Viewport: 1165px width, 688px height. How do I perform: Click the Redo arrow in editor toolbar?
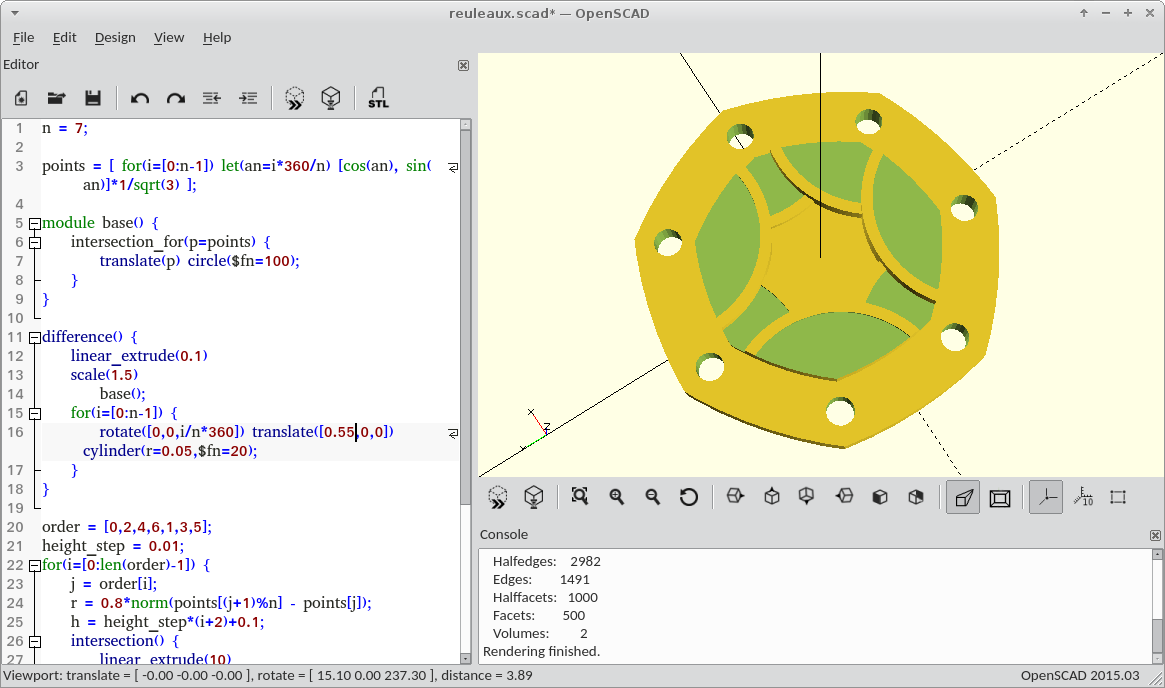[176, 98]
